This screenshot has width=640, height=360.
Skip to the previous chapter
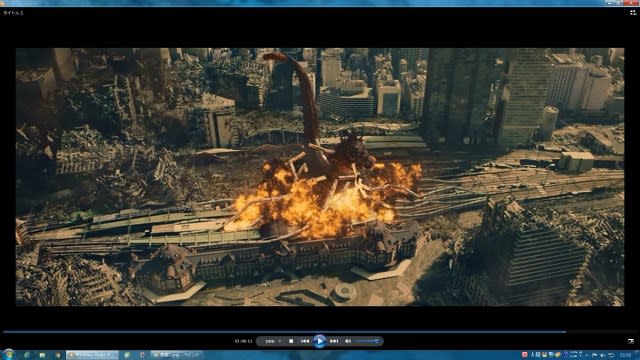[x=304, y=341]
